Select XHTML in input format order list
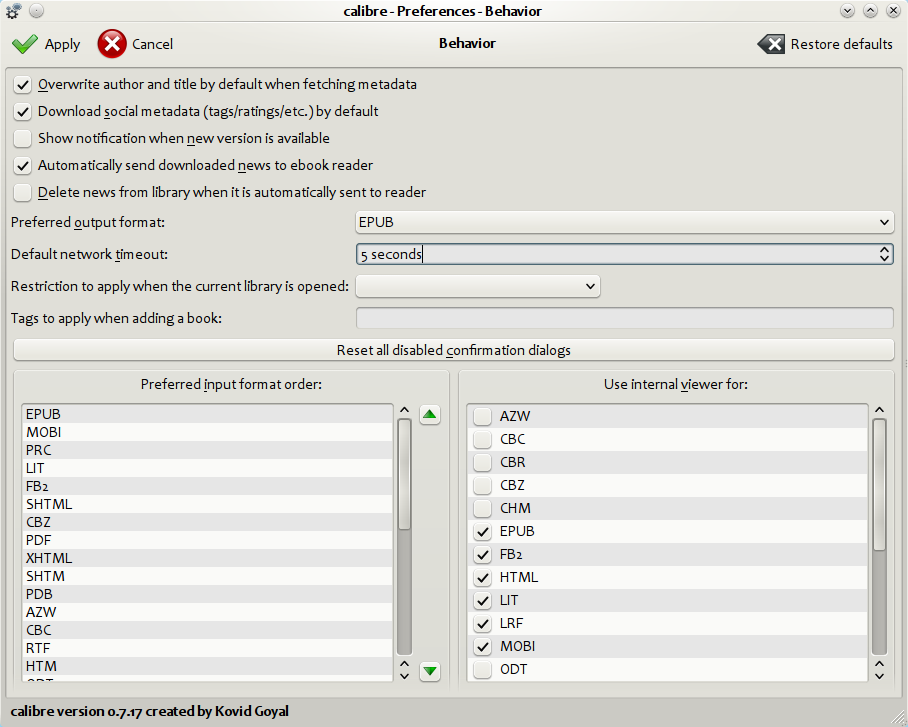Screen dimensions: 908x727 (x=207, y=558)
